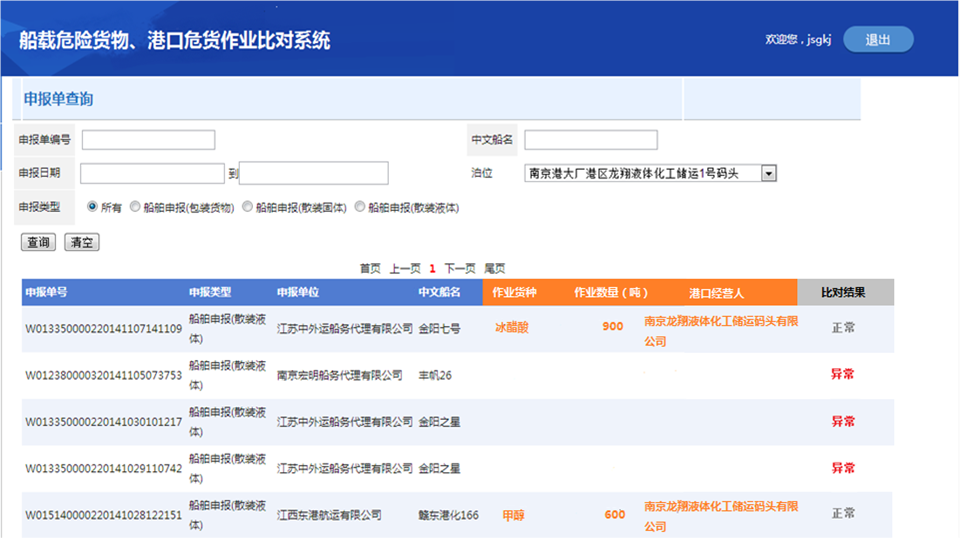
Task: Open the 泊位 berth dropdown
Action: pos(768,174)
